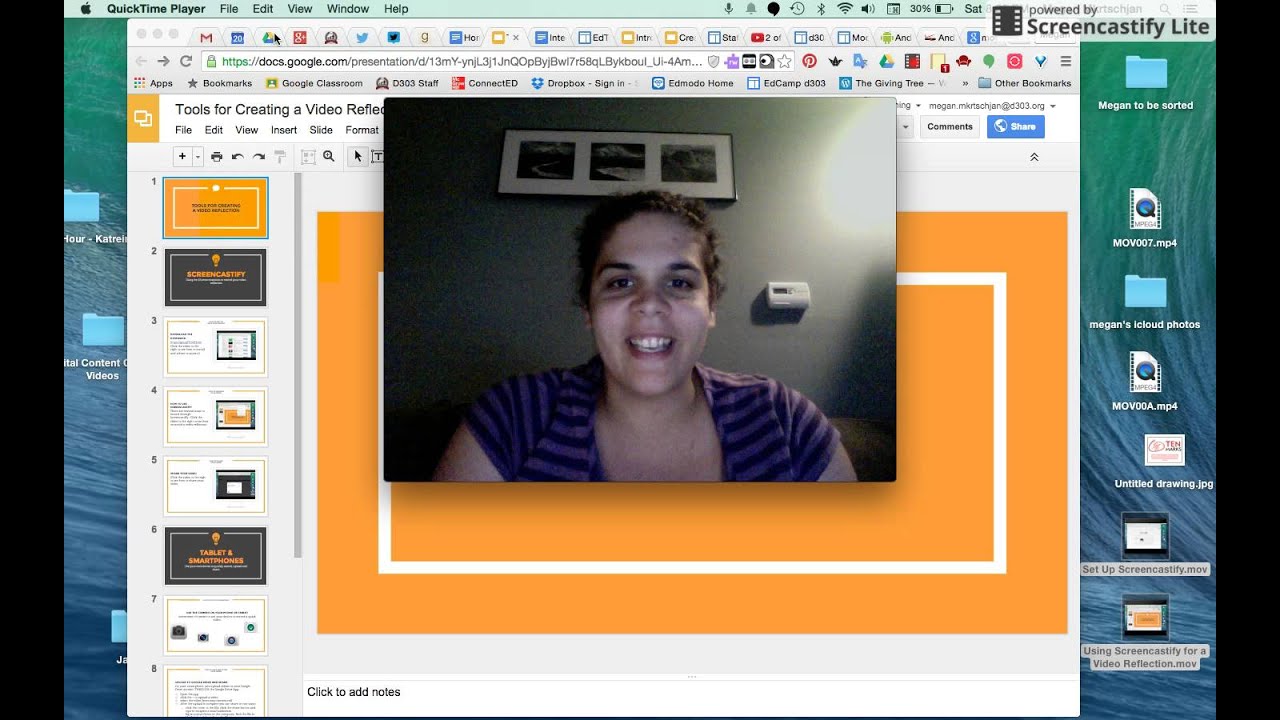Open the Edmodo Home bookmark
This screenshot has width=1280, height=720.
(693, 83)
